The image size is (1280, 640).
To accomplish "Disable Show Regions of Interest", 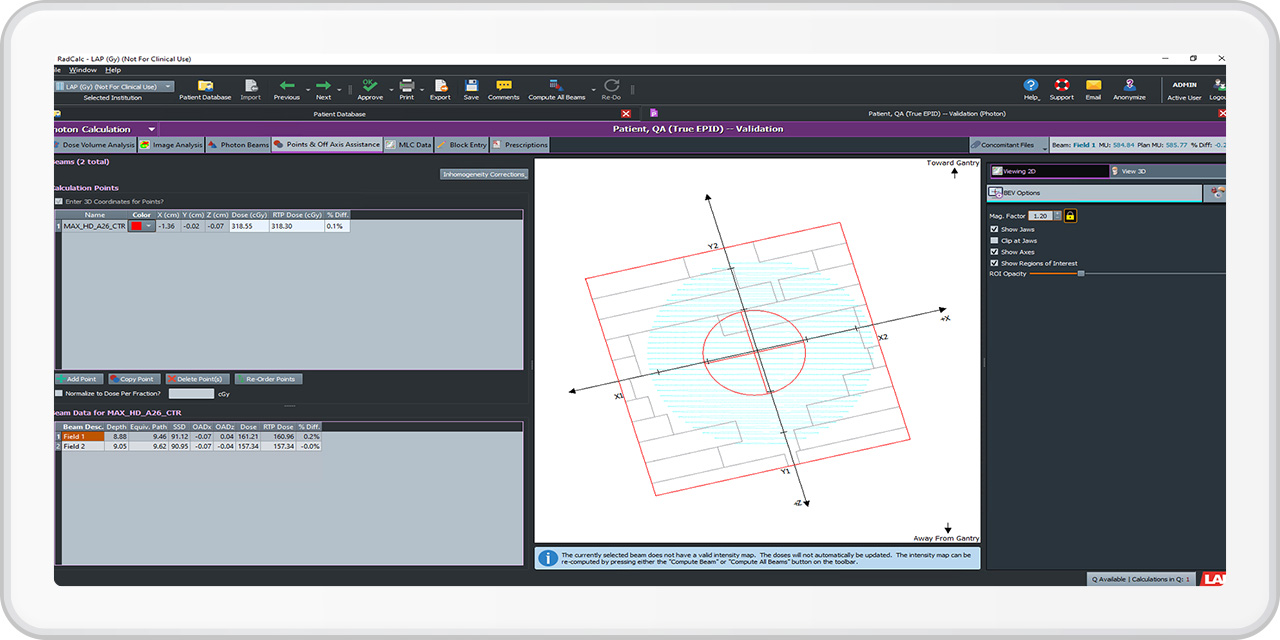I will point(994,263).
